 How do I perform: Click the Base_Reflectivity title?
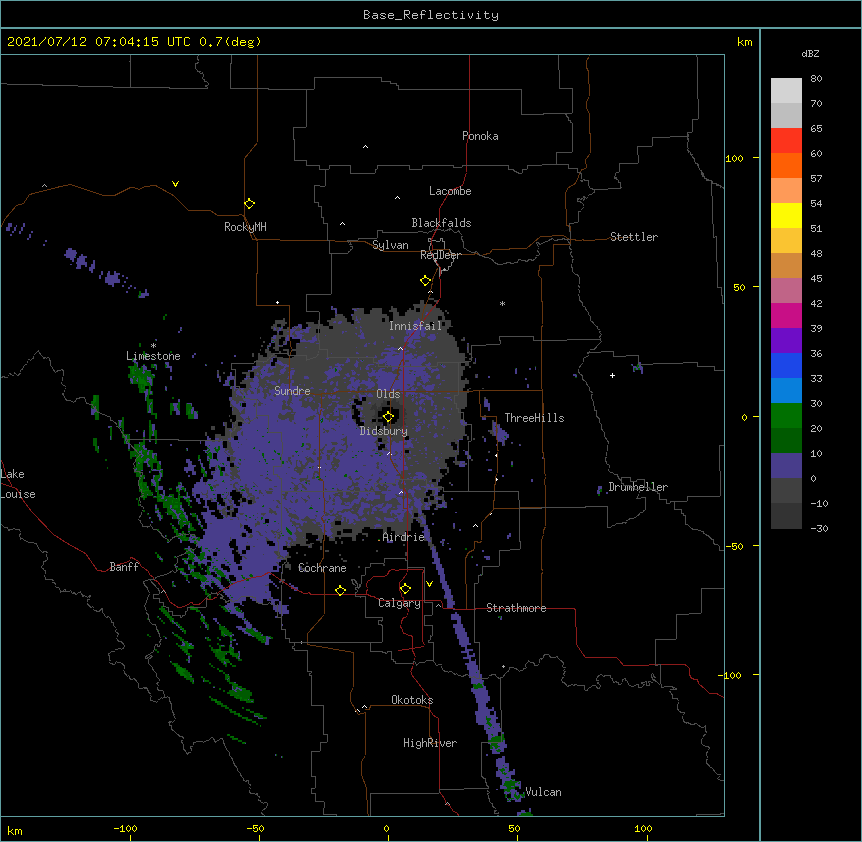(431, 15)
